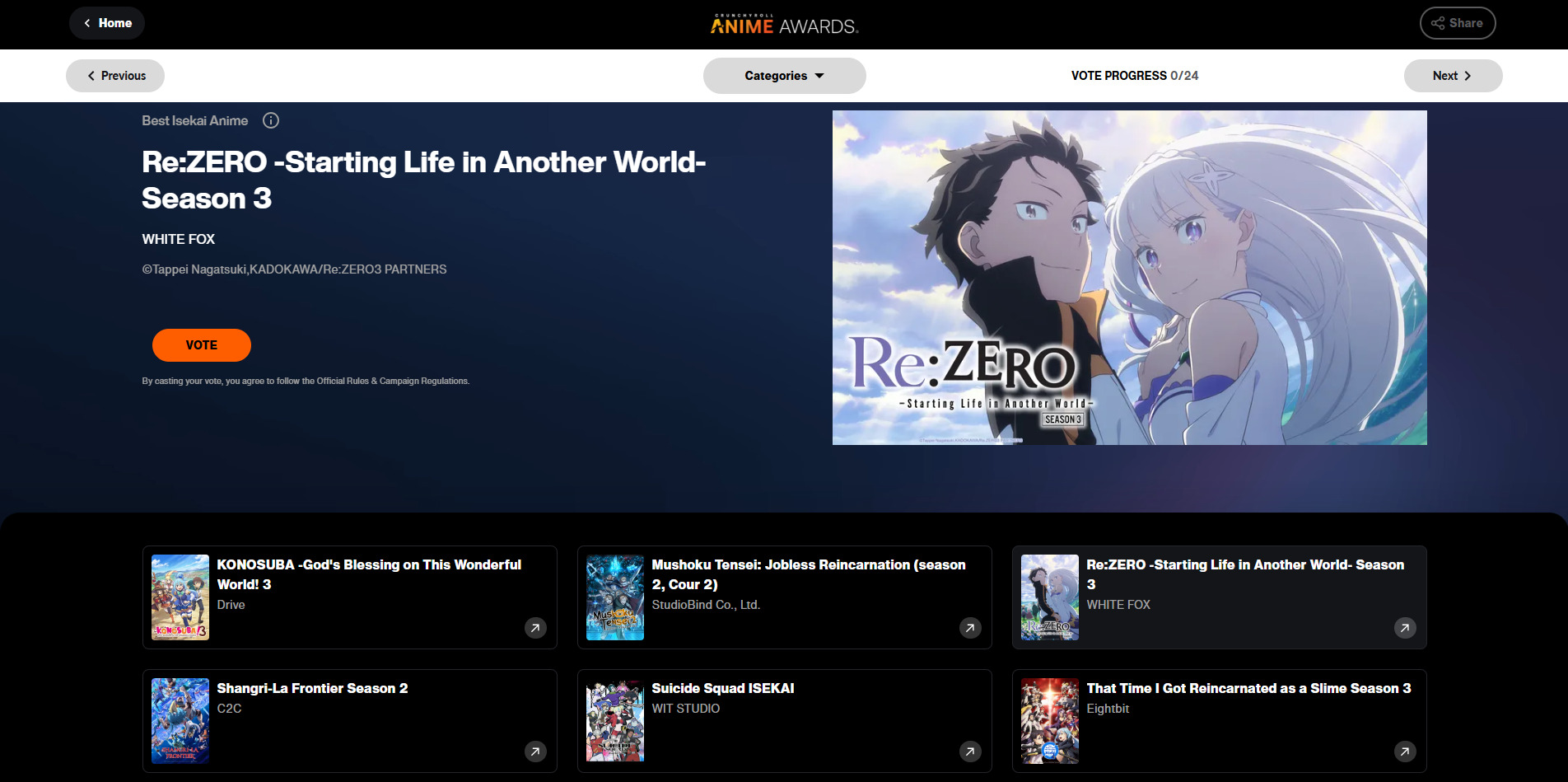Select Shangri-La Frontier Season 2 title
Image resolution: width=1568 pixels, height=782 pixels.
(x=312, y=688)
